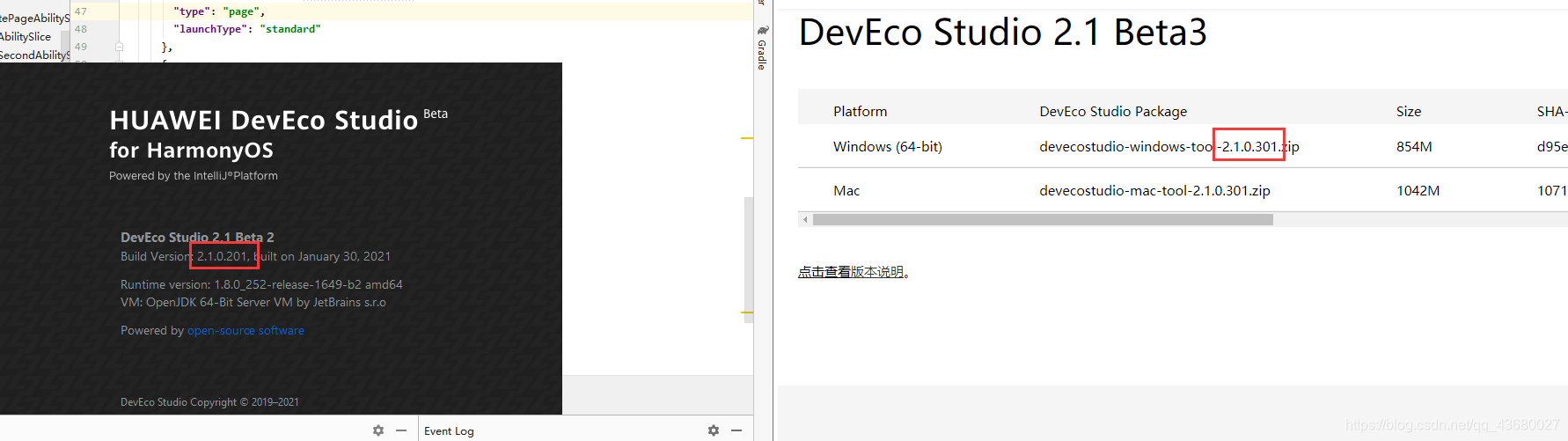Click the 854M size value
The width and height of the screenshot is (1568, 441).
point(1414,147)
